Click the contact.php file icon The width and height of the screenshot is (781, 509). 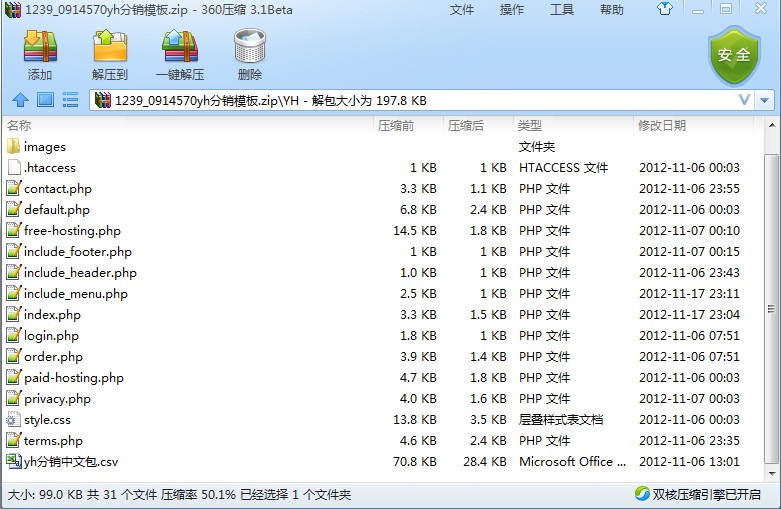[14, 188]
